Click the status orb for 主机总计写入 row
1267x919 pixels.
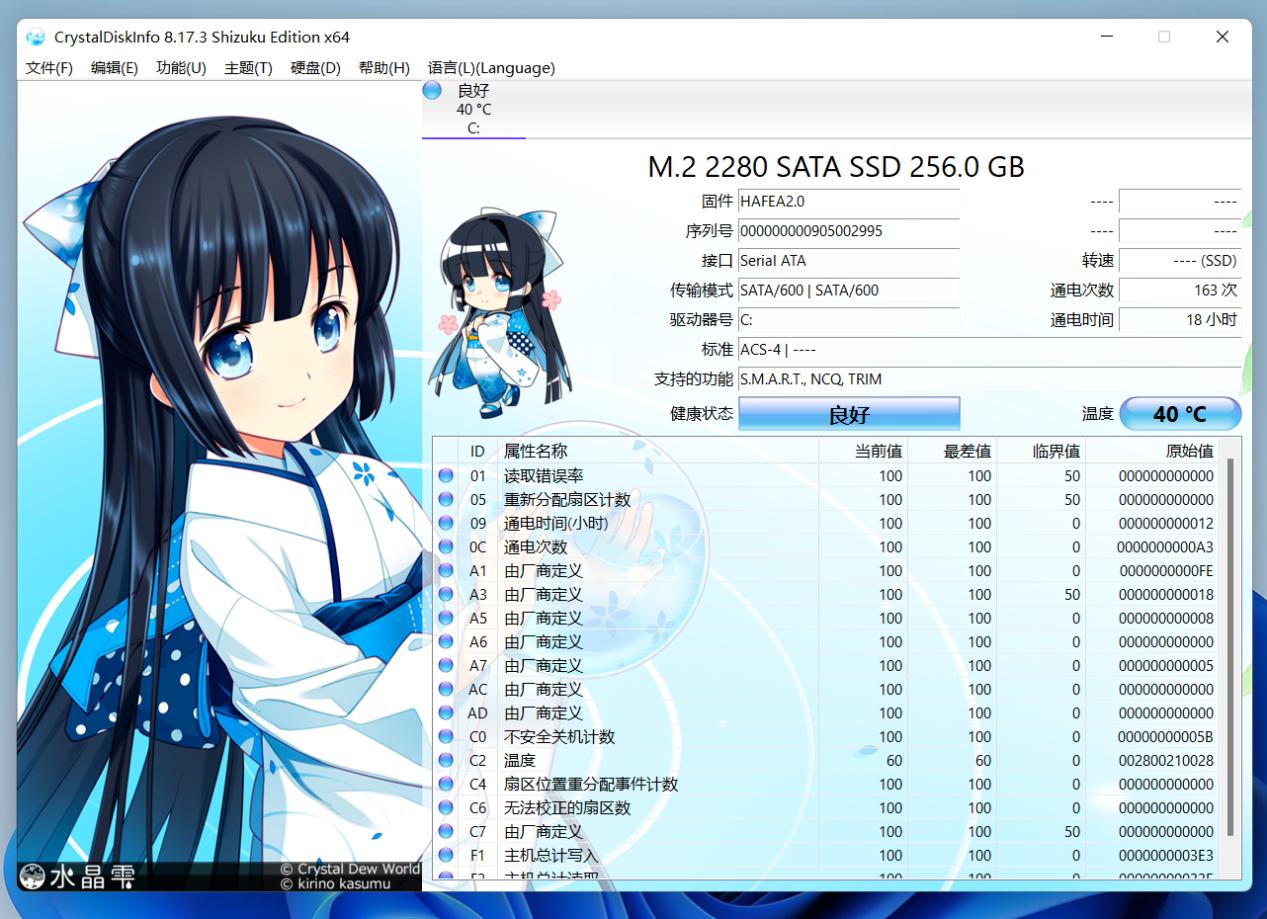point(446,856)
